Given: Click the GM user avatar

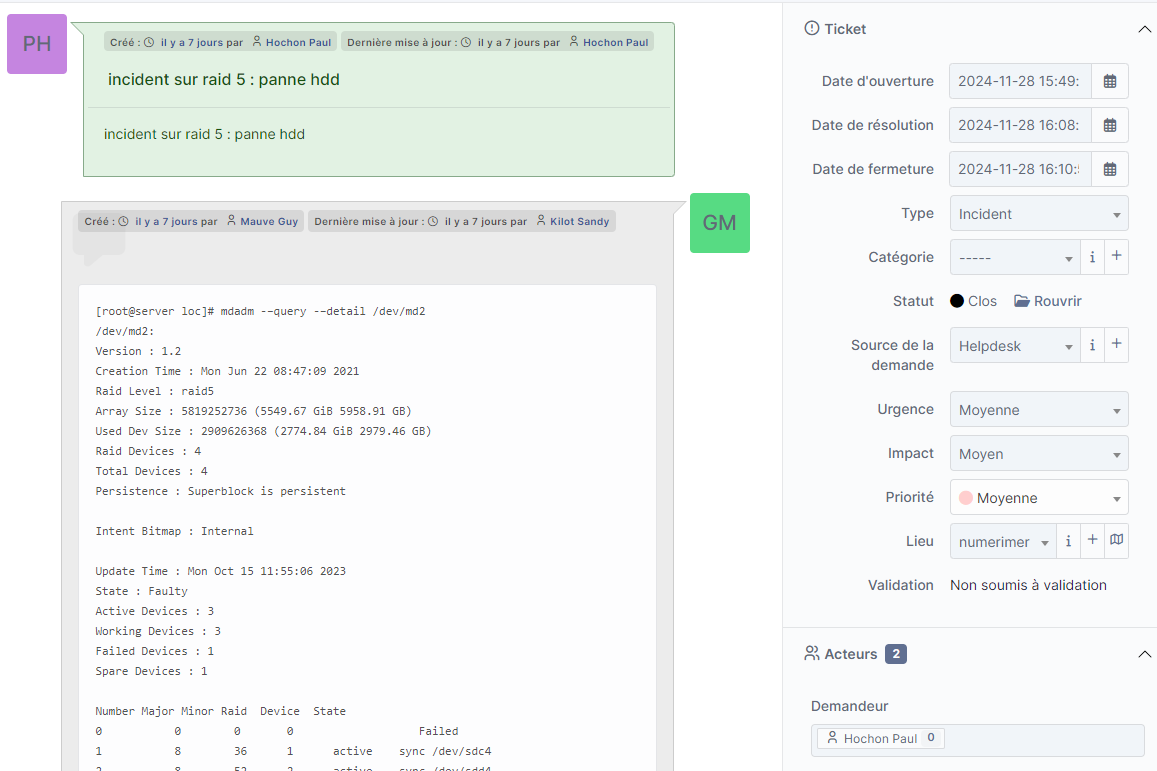Looking at the screenshot, I should click(719, 223).
